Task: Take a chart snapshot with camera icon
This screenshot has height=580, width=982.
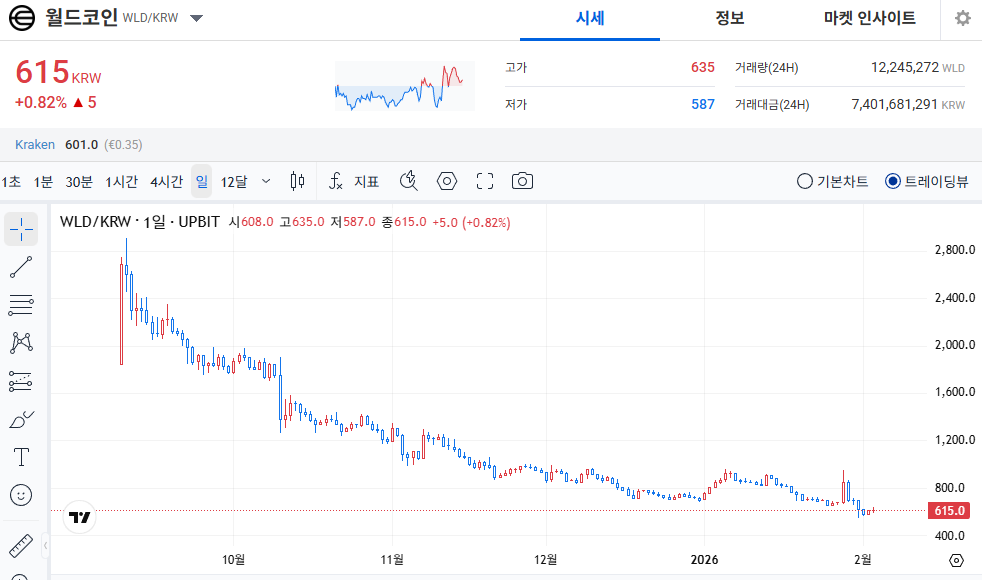Action: click(x=522, y=181)
